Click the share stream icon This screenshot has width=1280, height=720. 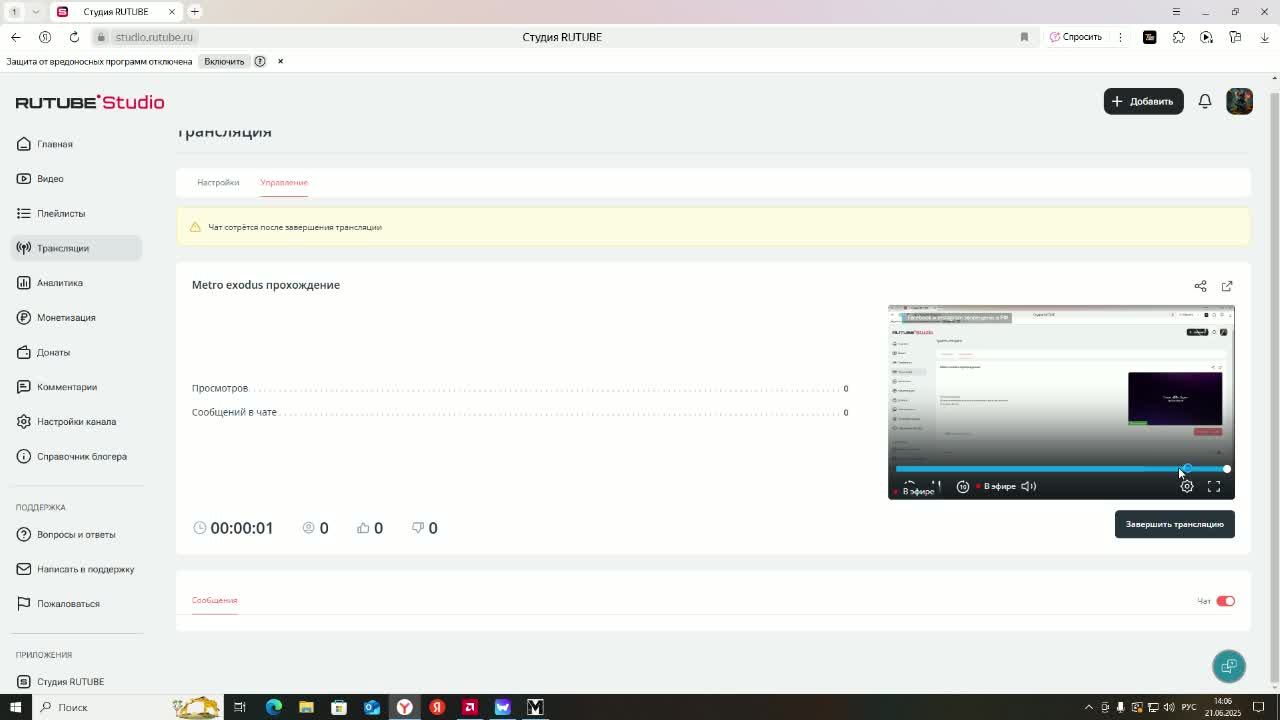pos(1200,286)
